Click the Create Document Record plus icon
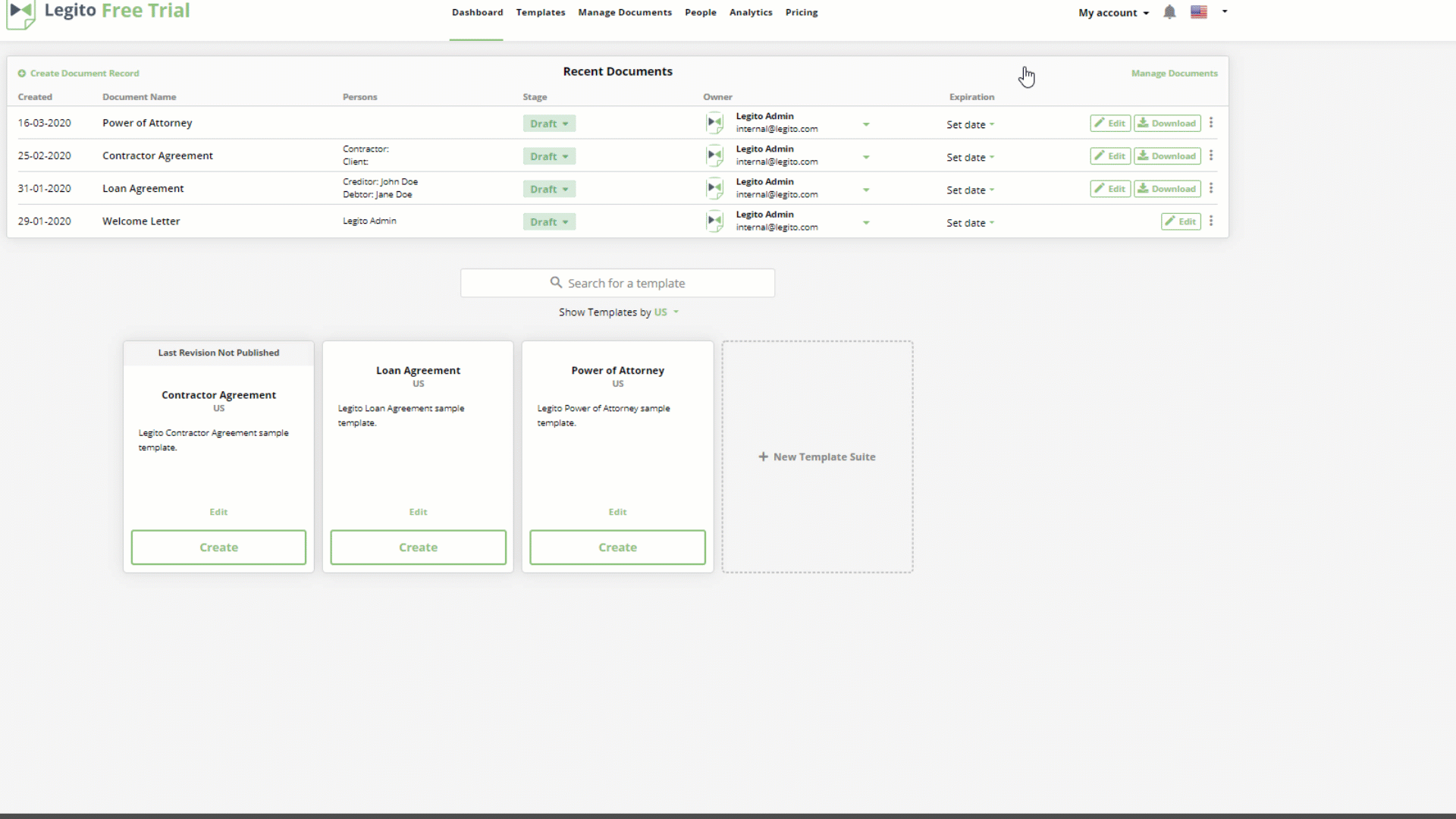 pyautogui.click(x=22, y=74)
